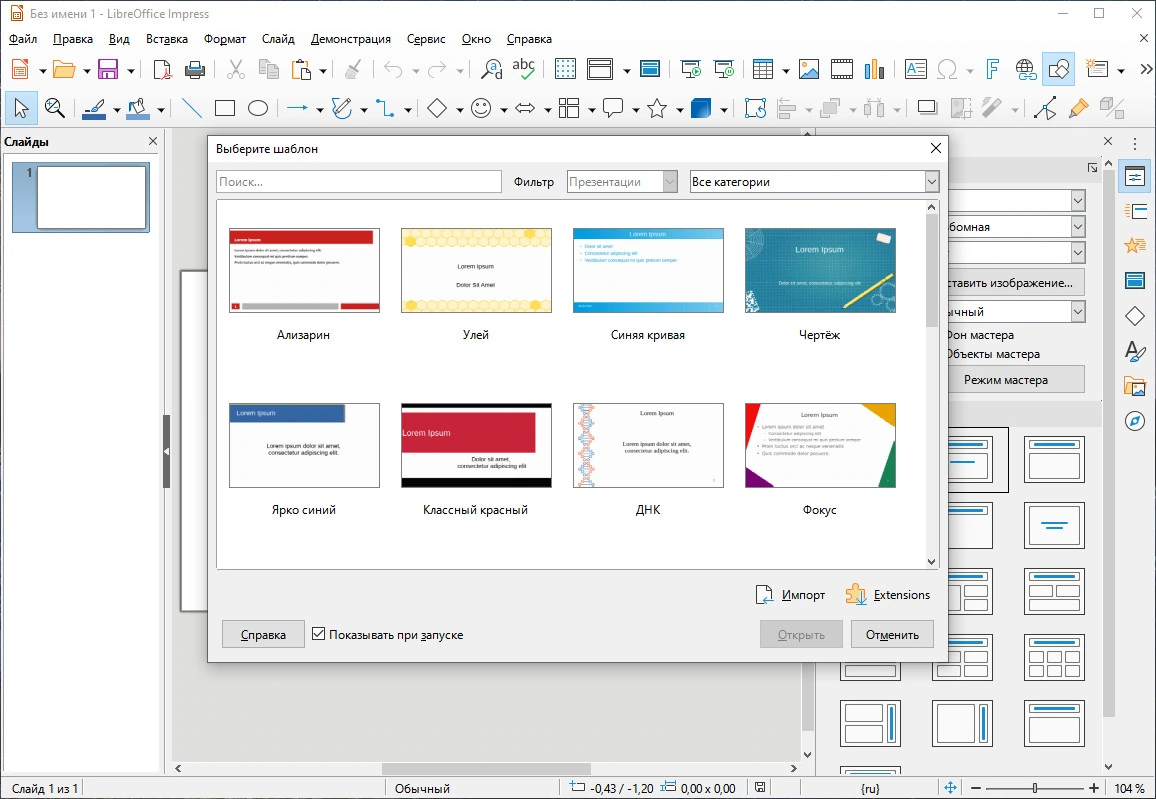Open the Презентации filter dropdown
1156x799 pixels.
pyautogui.click(x=622, y=181)
